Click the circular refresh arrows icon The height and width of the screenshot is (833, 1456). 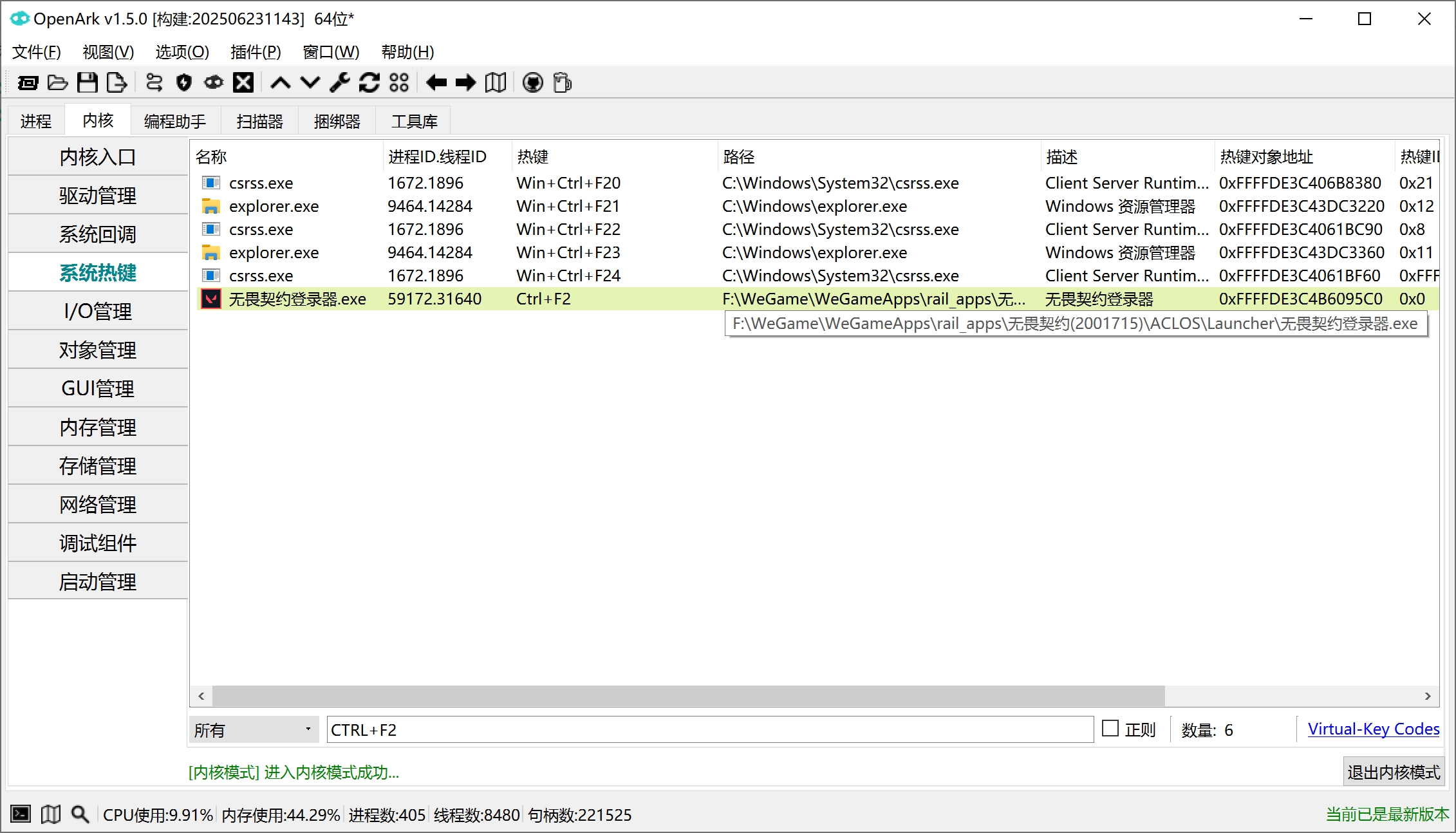[369, 82]
